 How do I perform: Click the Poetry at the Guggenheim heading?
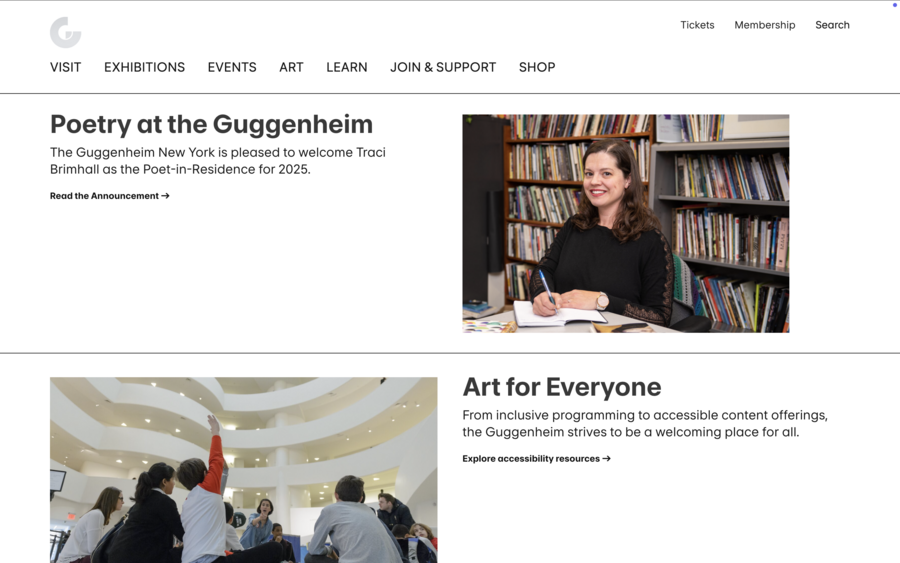[211, 124]
